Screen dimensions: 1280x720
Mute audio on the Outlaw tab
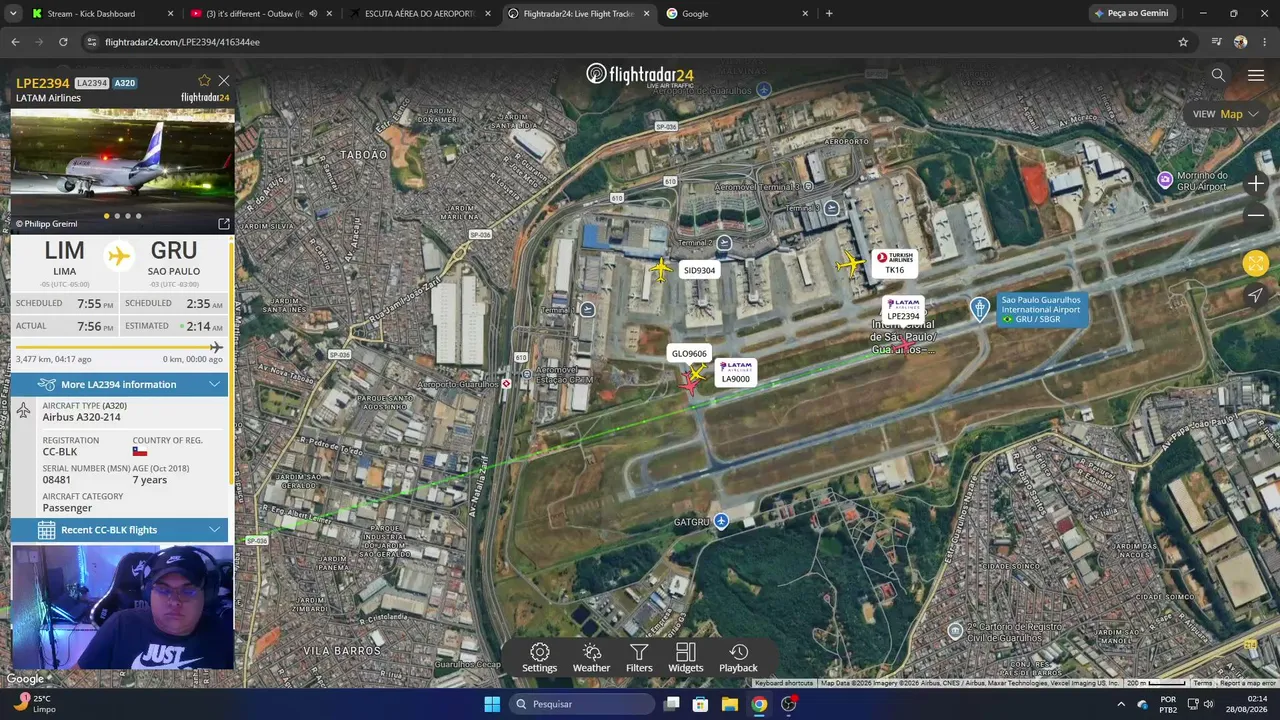coord(313,14)
